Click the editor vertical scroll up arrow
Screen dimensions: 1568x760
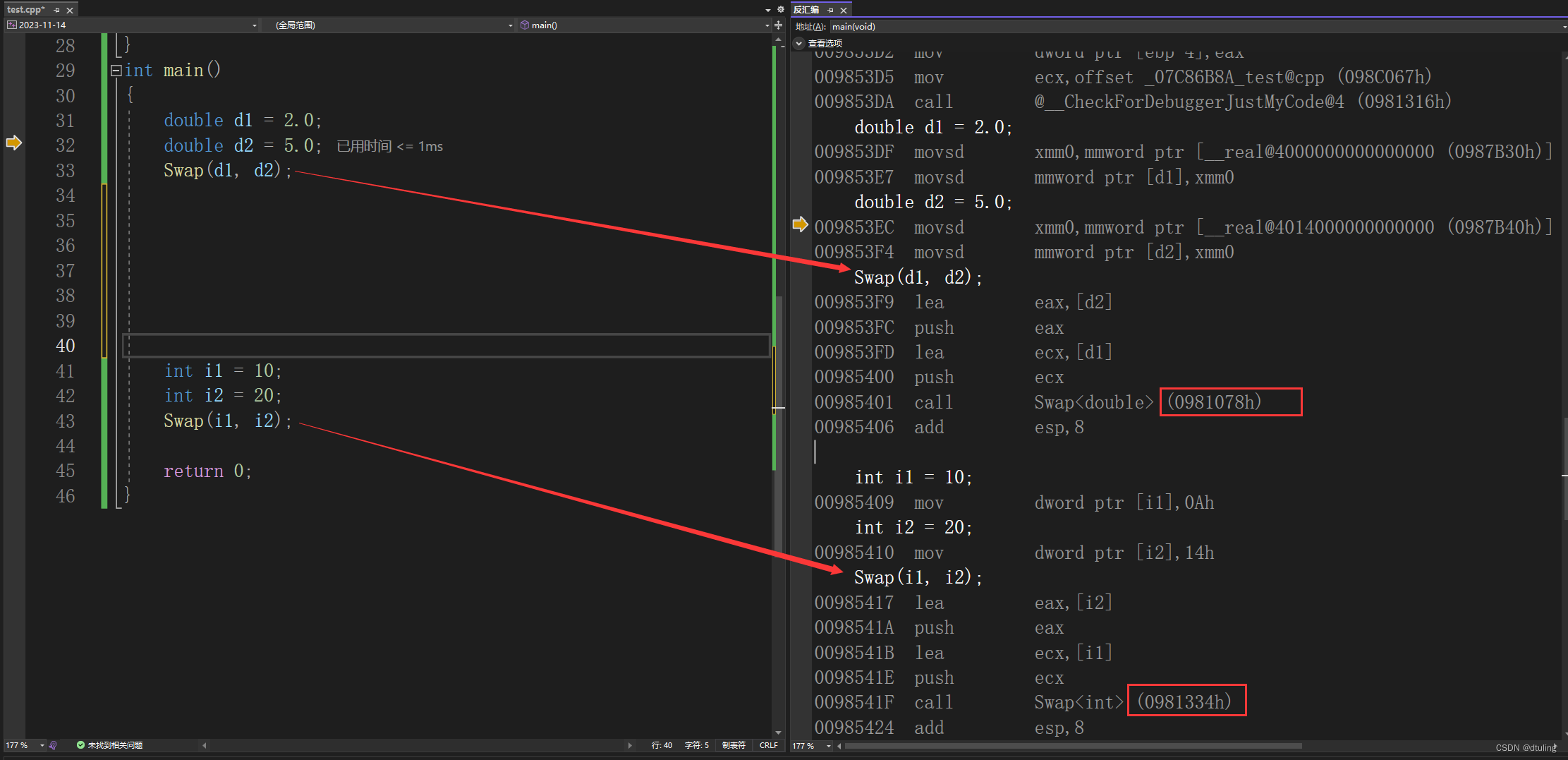(x=779, y=40)
